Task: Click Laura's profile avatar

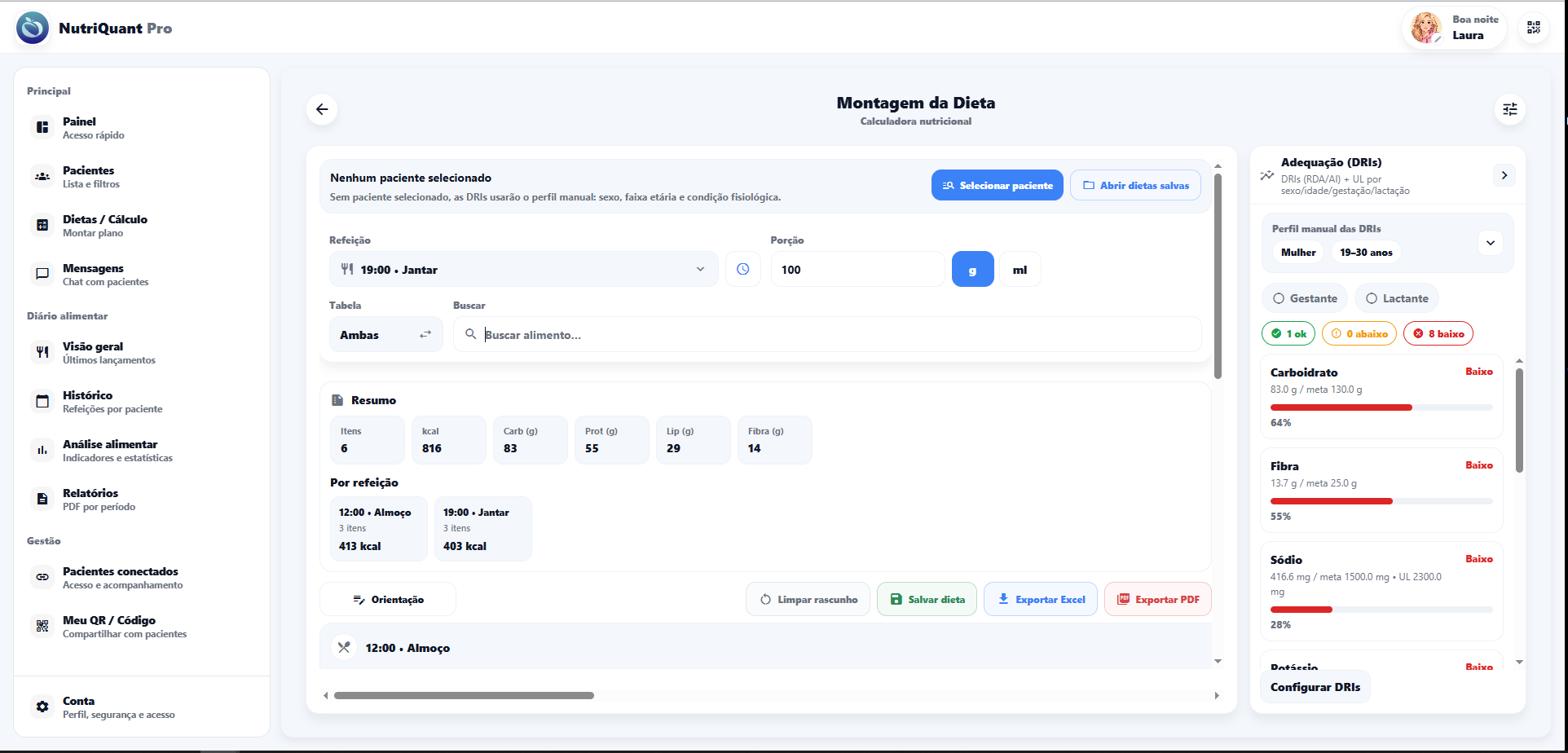Action: pyautogui.click(x=1426, y=28)
